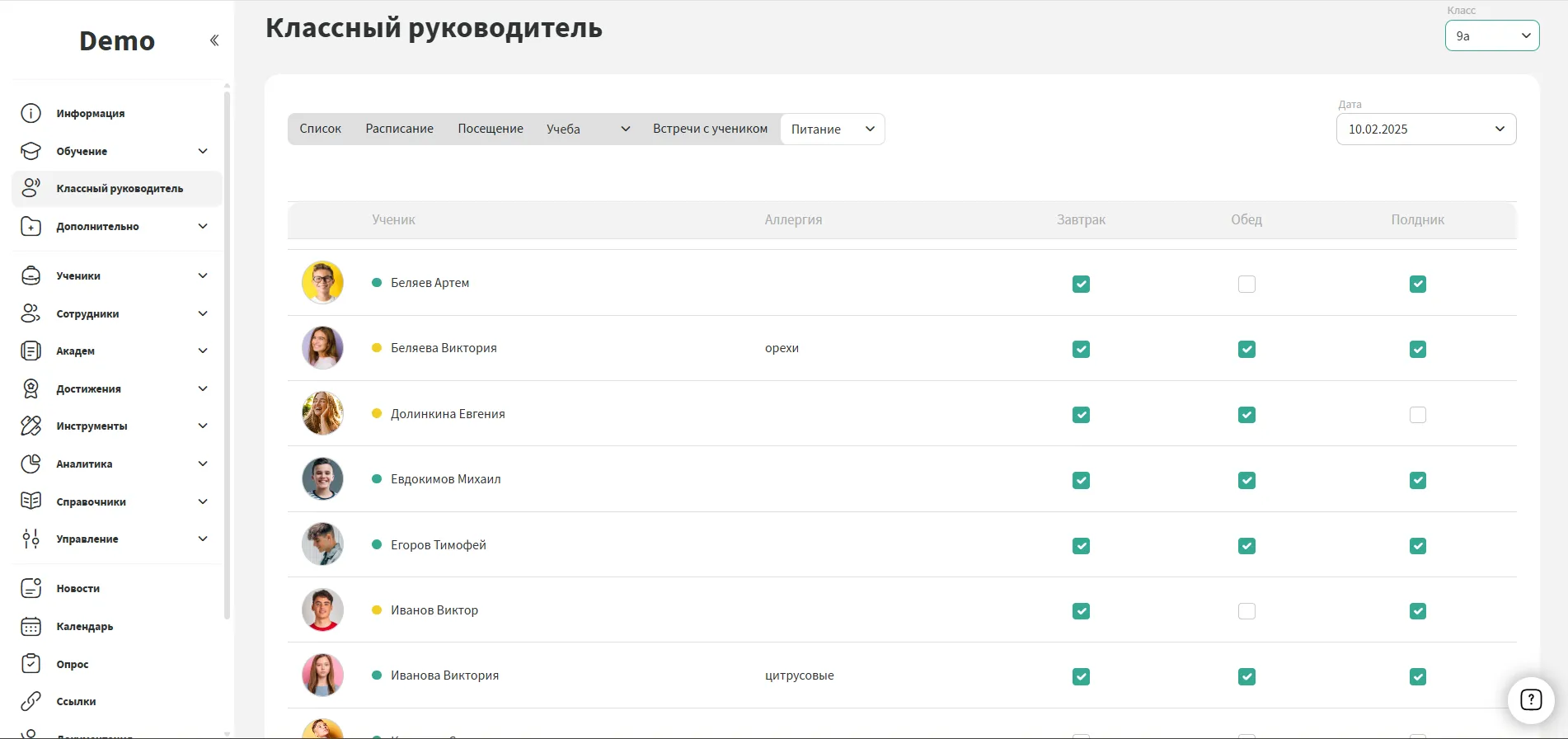
Task: Click the Аналитика pie chart icon
Action: (31, 464)
